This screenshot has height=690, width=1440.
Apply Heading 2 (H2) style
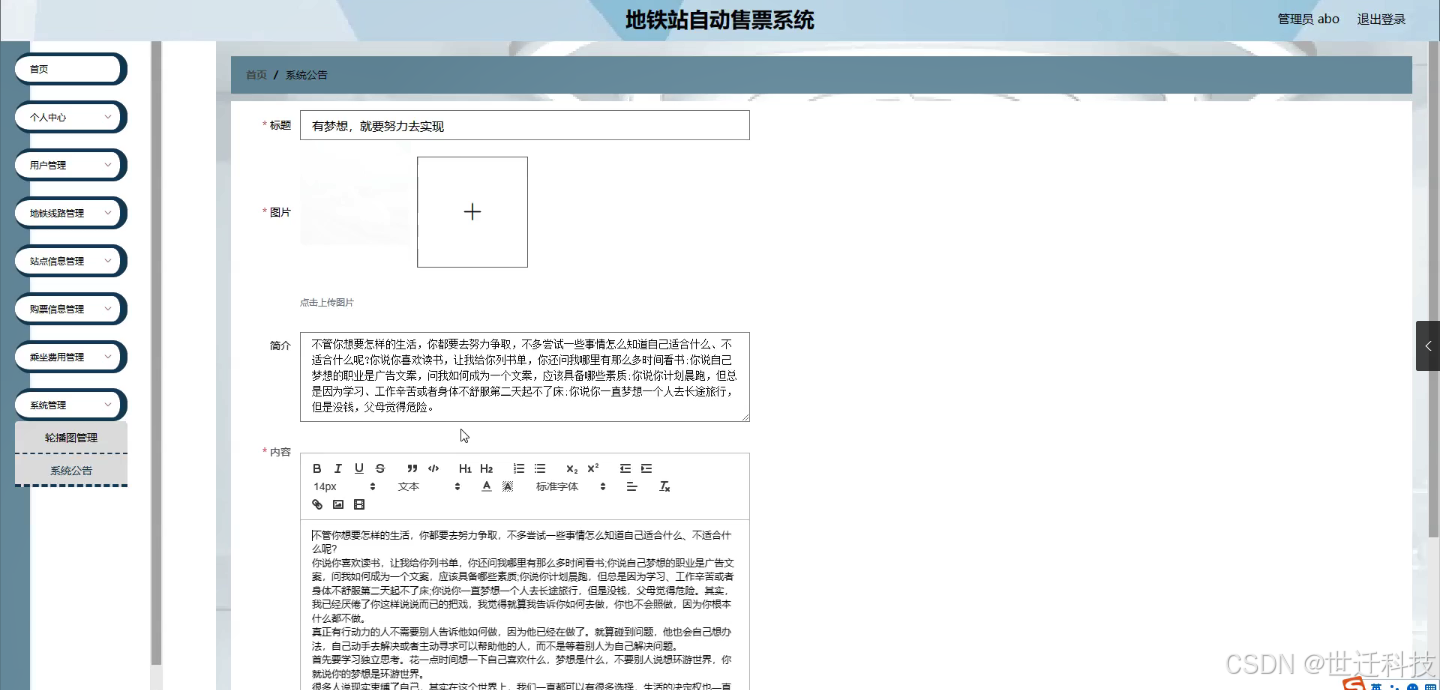[486, 469]
